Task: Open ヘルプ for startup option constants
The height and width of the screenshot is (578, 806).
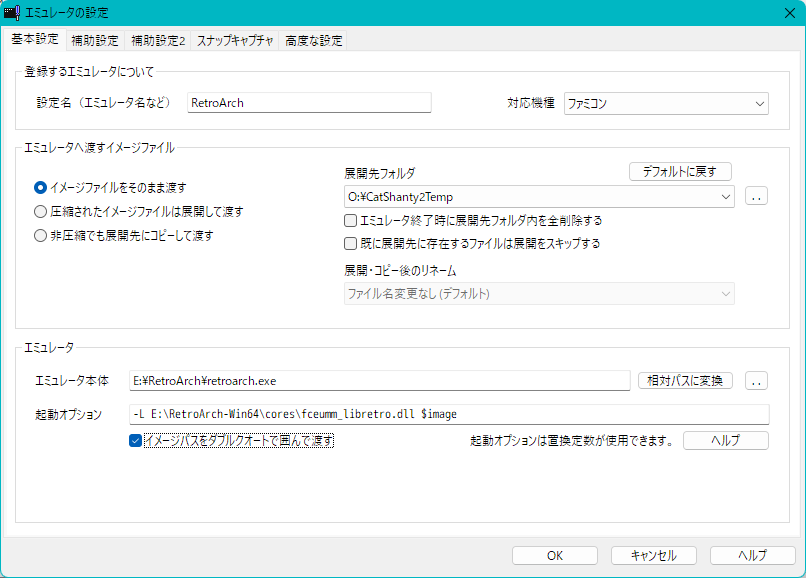Action: pyautogui.click(x=726, y=441)
